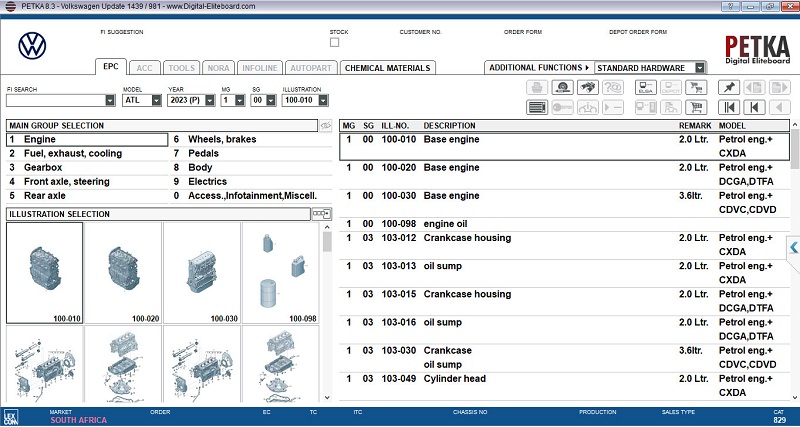
Task: Select the EPC tab
Action: coord(112,68)
